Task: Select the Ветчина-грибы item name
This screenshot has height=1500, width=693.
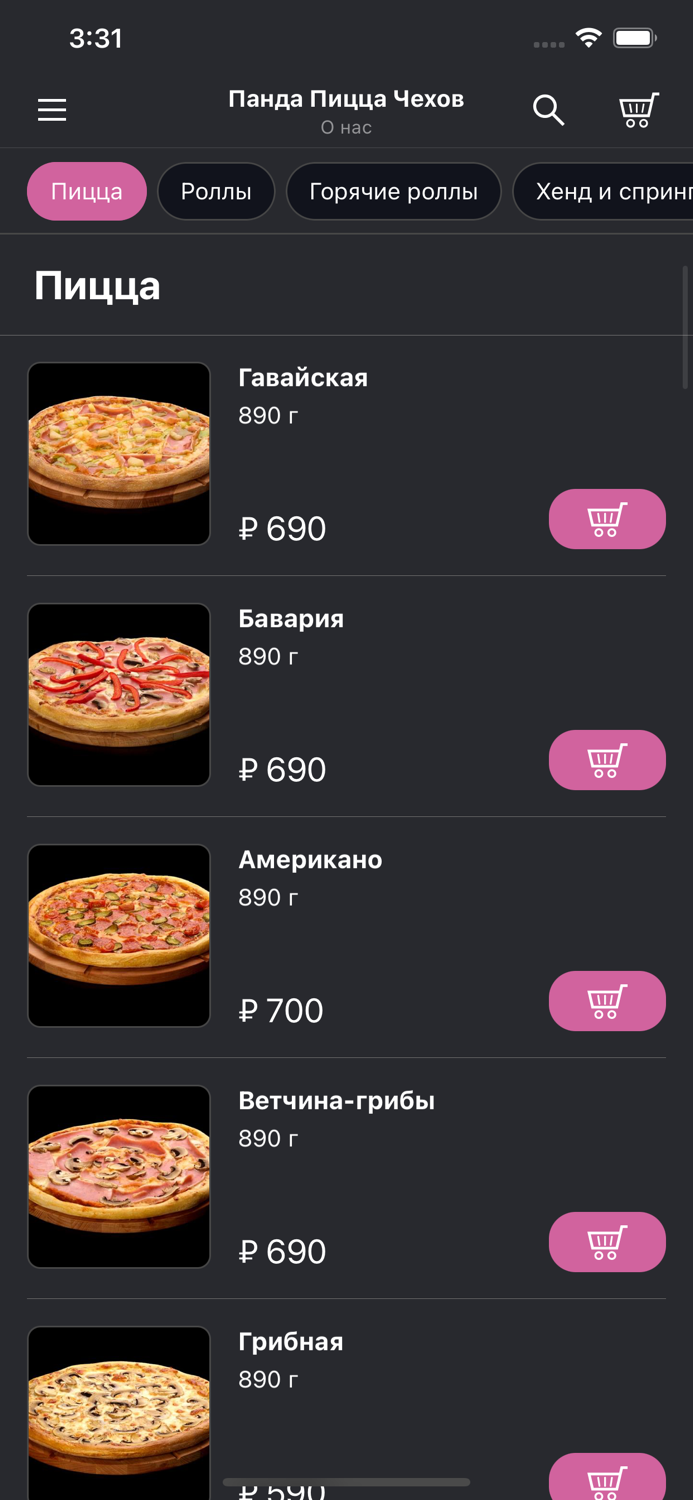Action: [x=336, y=1100]
